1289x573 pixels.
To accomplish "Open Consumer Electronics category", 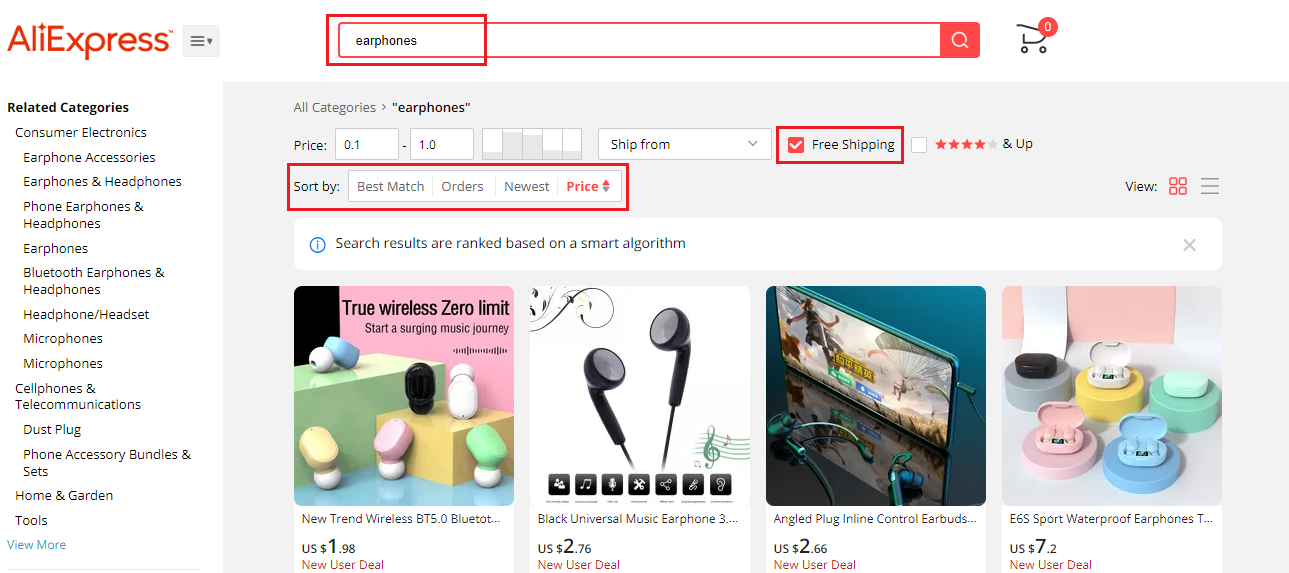I will (81, 132).
